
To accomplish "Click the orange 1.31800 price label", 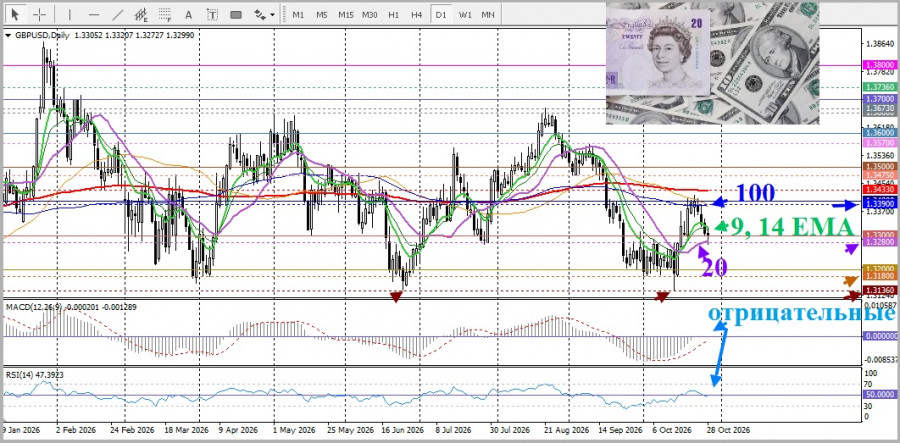I will click(x=878, y=277).
